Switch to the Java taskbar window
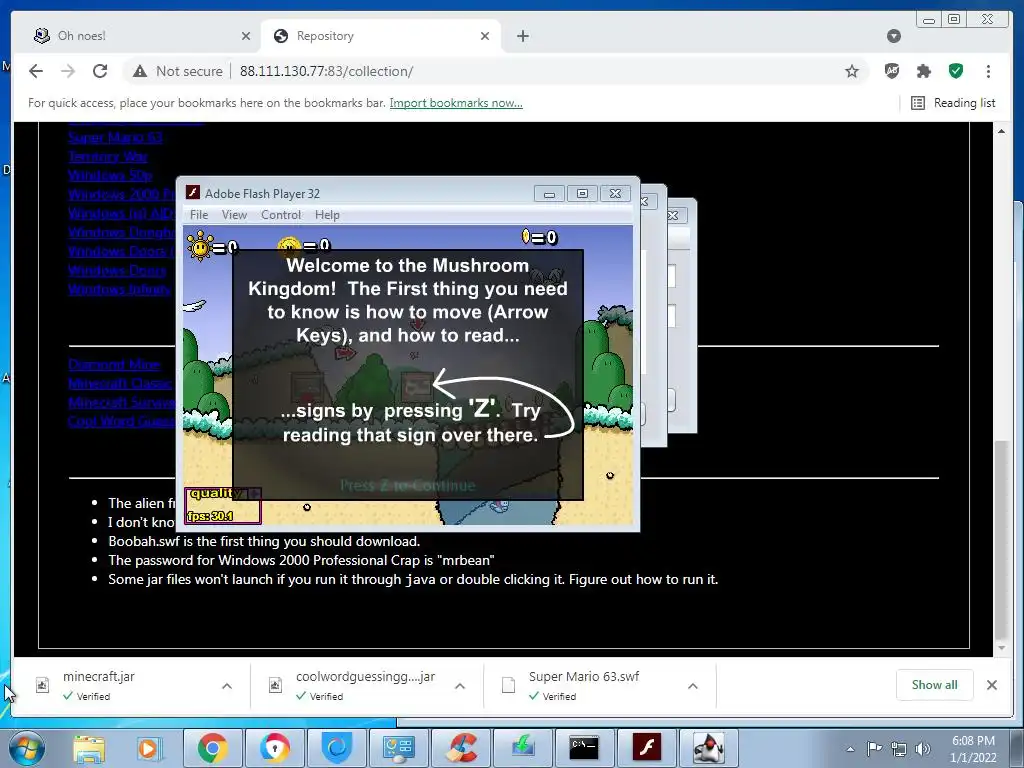Screen dimensions: 1024x768 (x=709, y=748)
